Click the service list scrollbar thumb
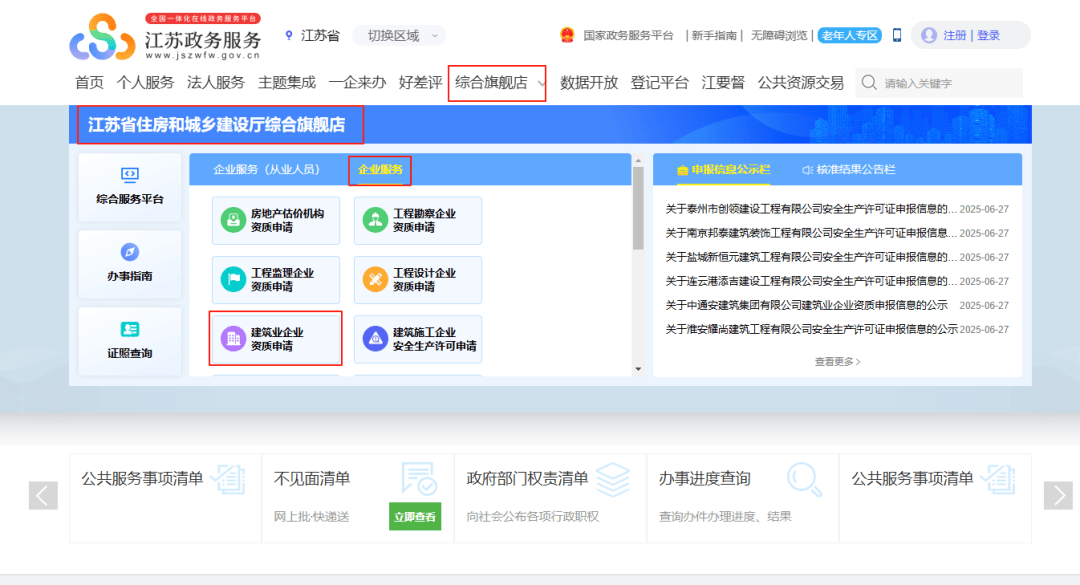1080x585 pixels. (638, 208)
